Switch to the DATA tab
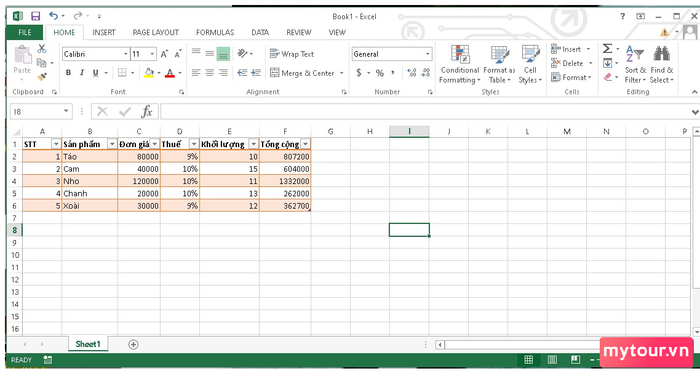The image size is (700, 376). (260, 33)
